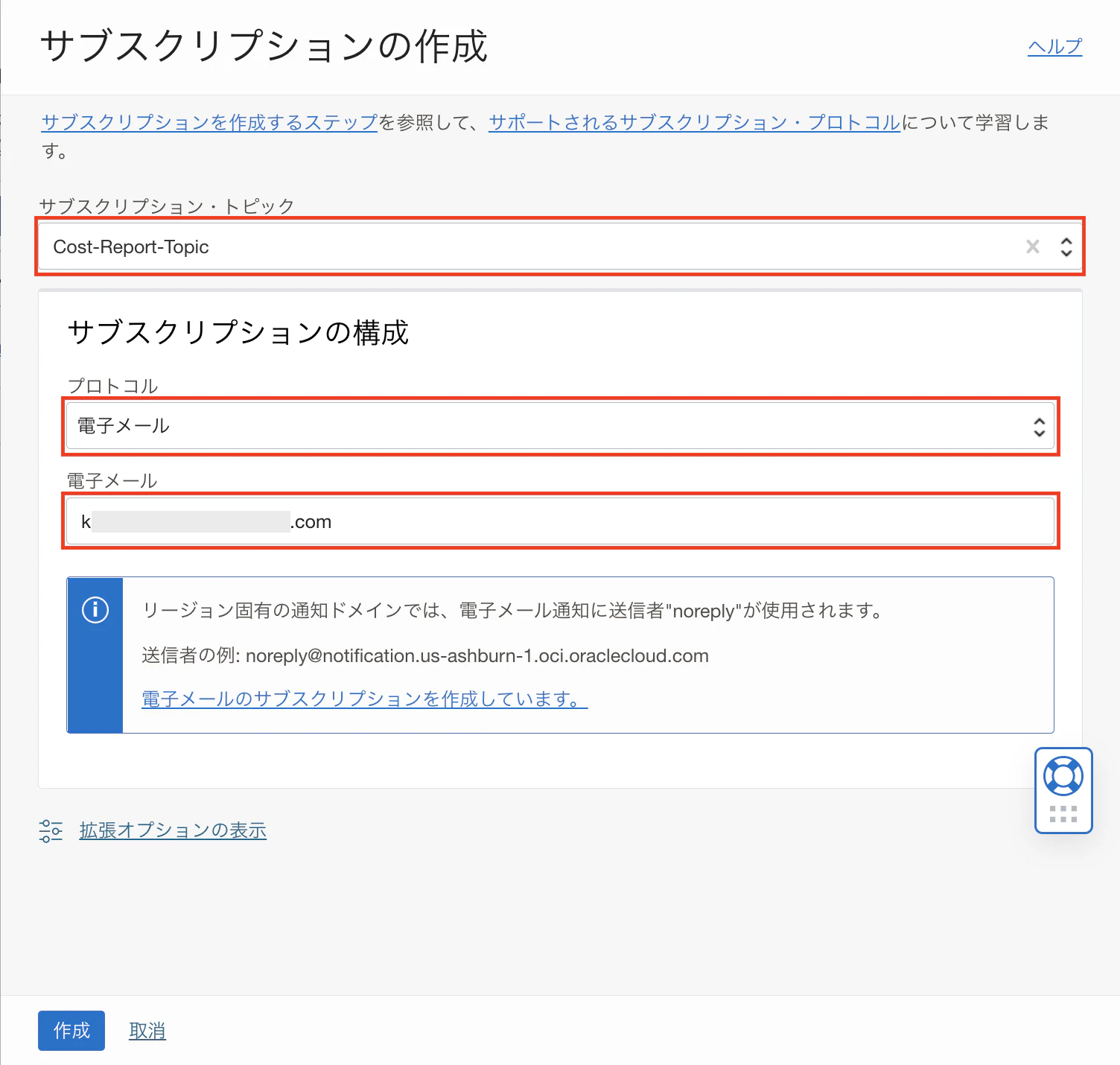Expand 拡張オプションの表示 advanced options

173,830
